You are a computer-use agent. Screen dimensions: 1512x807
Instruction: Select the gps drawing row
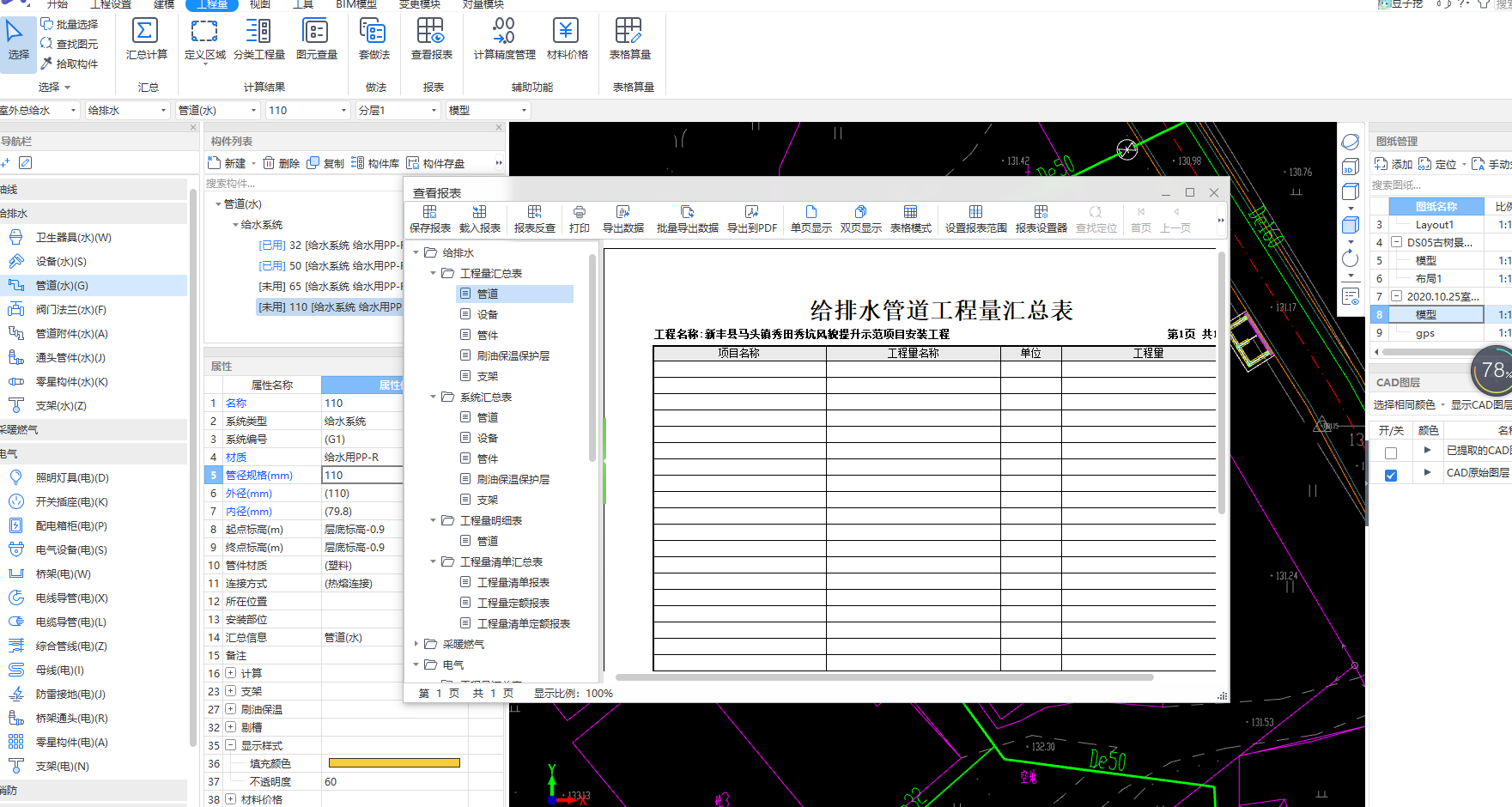tap(1425, 333)
